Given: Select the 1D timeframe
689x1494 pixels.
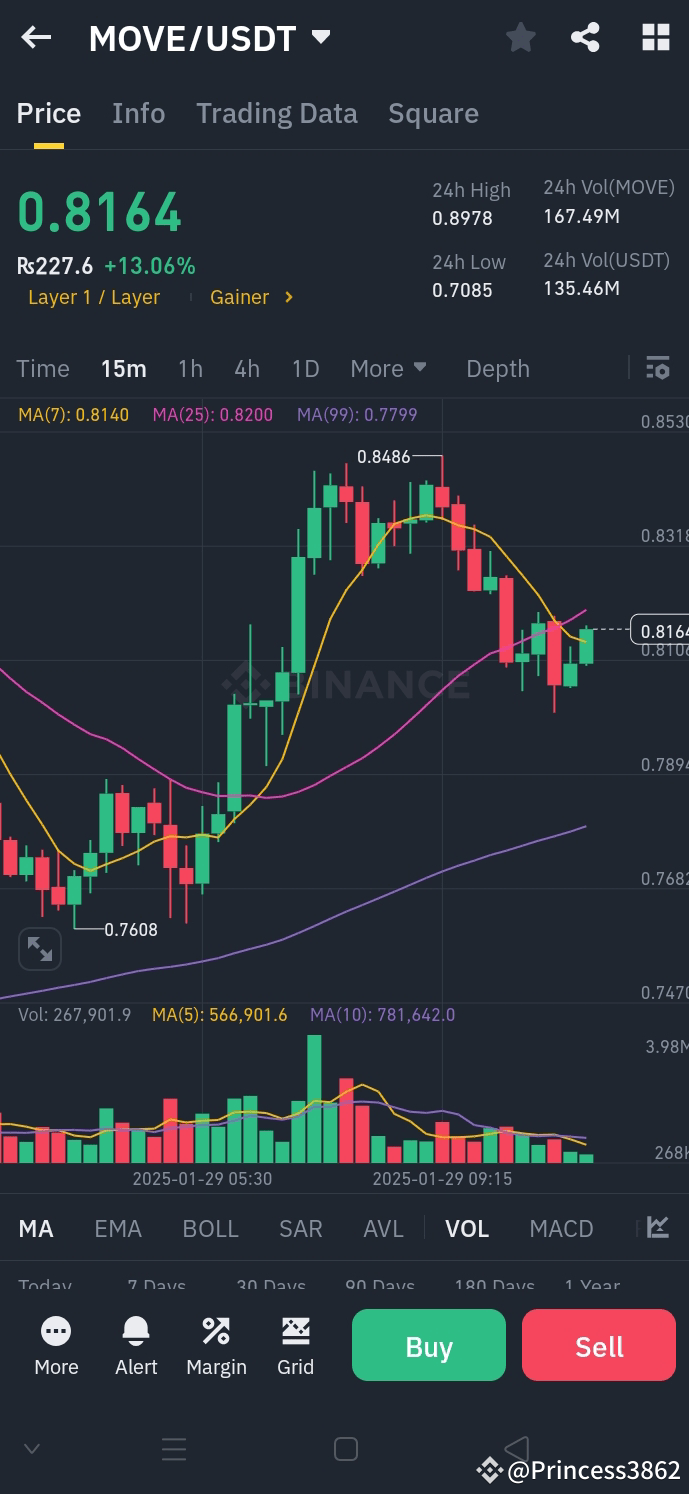Looking at the screenshot, I should [305, 368].
